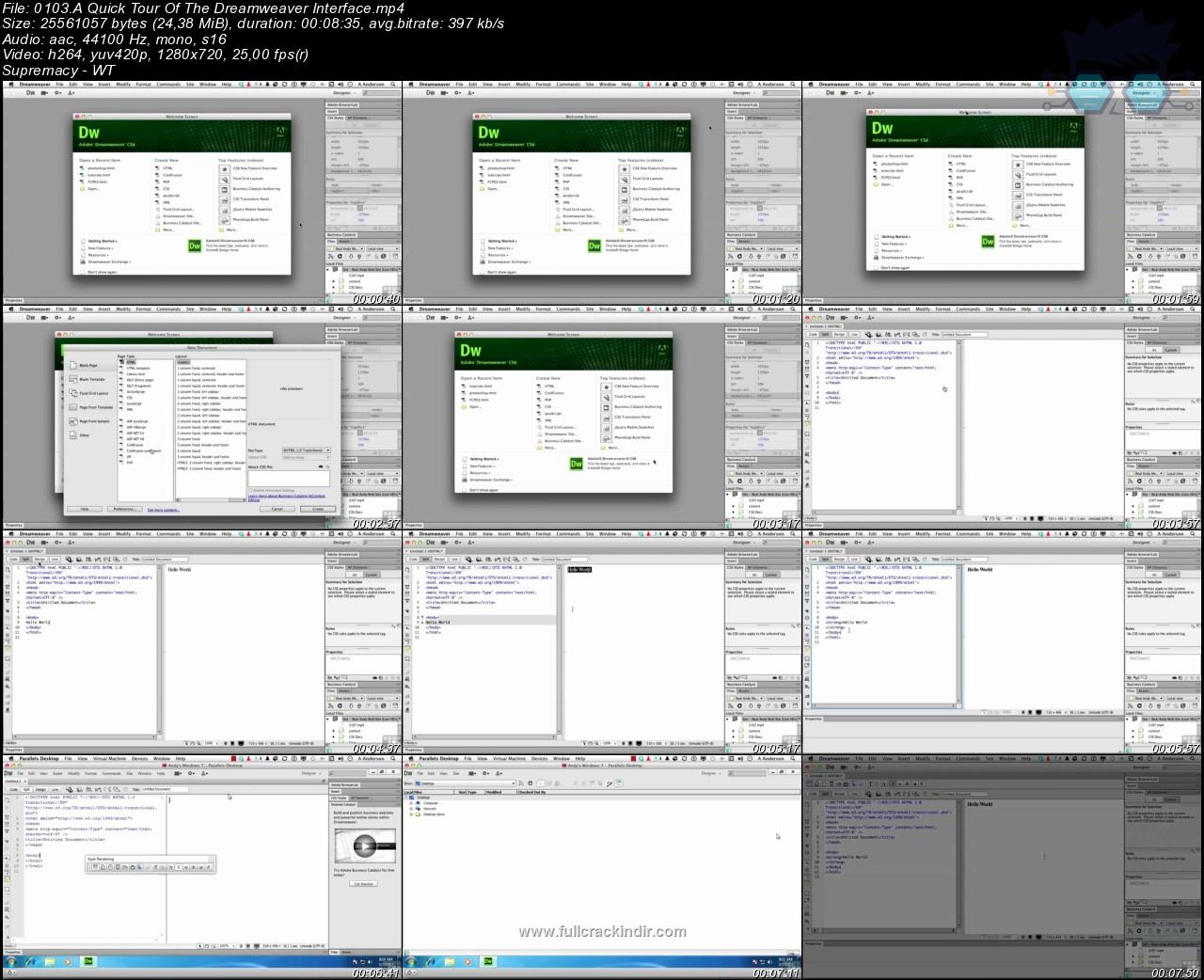Click Title field in 00:03:57 document toolbar

coord(964,335)
